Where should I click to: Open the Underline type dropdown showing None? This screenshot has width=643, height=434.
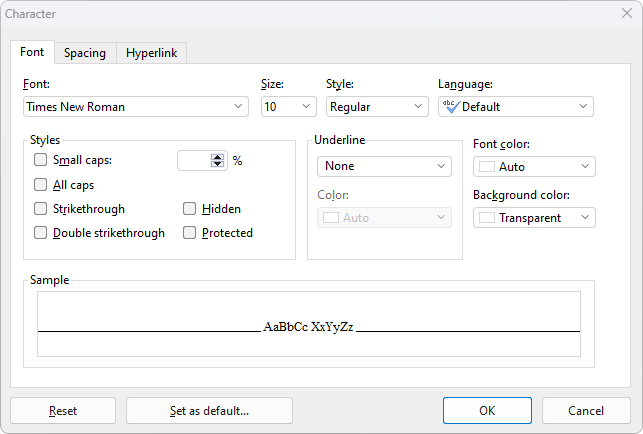point(384,166)
